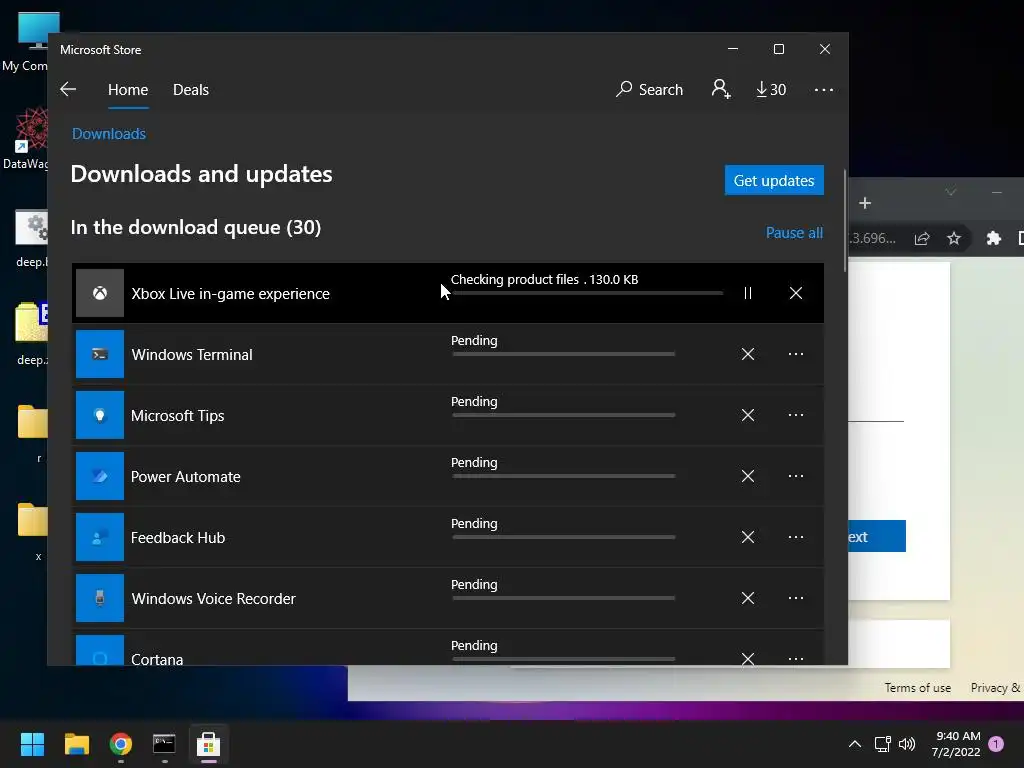Screen dimensions: 1024x768
Task: Click the blue Next button in the browser
Action: pyautogui.click(x=876, y=536)
